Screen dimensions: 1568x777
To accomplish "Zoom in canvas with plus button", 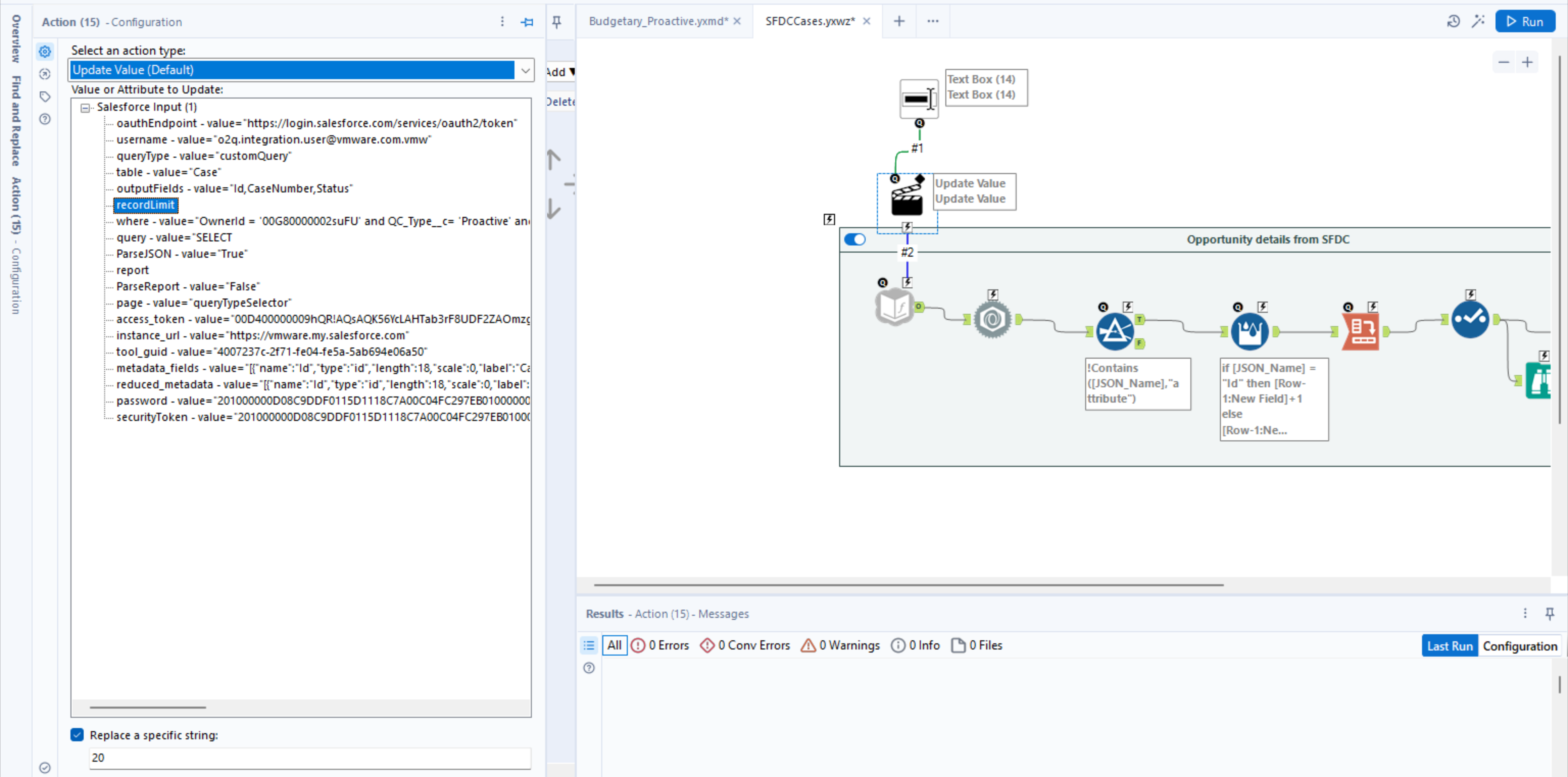I will (x=1527, y=63).
